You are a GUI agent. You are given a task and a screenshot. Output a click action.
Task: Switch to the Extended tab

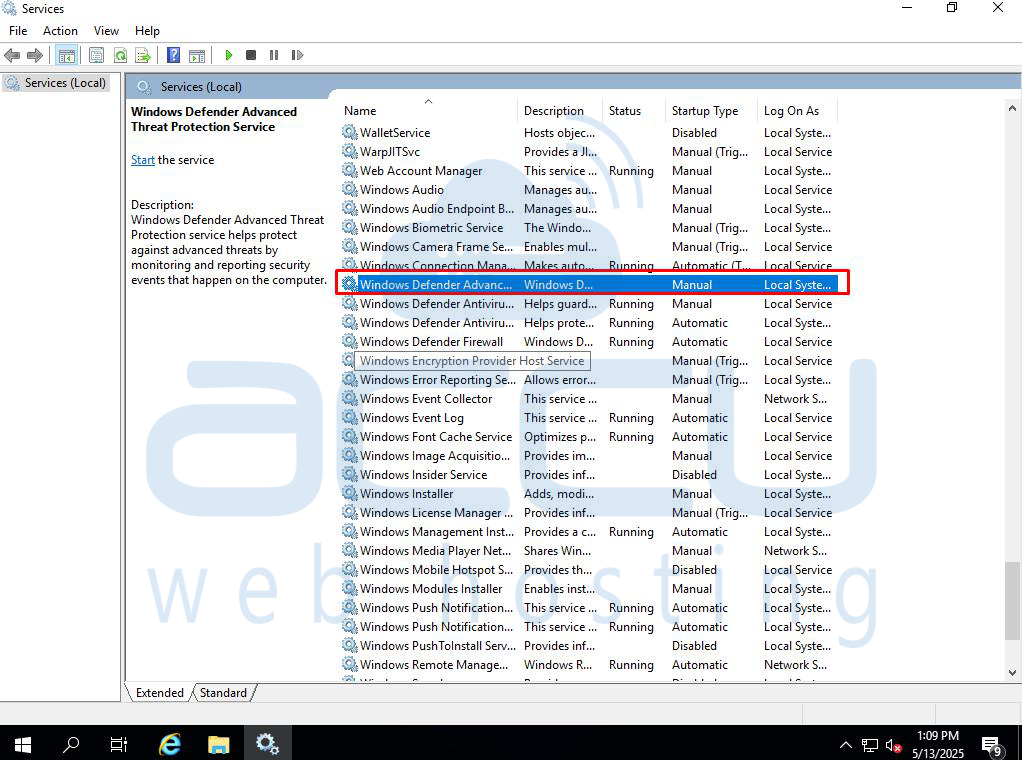(159, 693)
